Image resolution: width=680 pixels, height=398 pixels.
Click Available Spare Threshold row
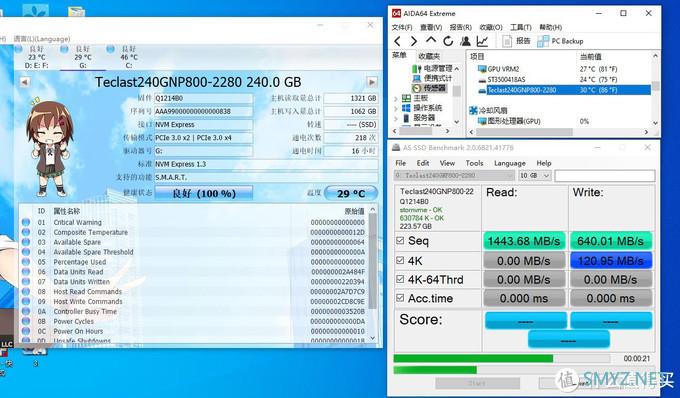(194, 252)
